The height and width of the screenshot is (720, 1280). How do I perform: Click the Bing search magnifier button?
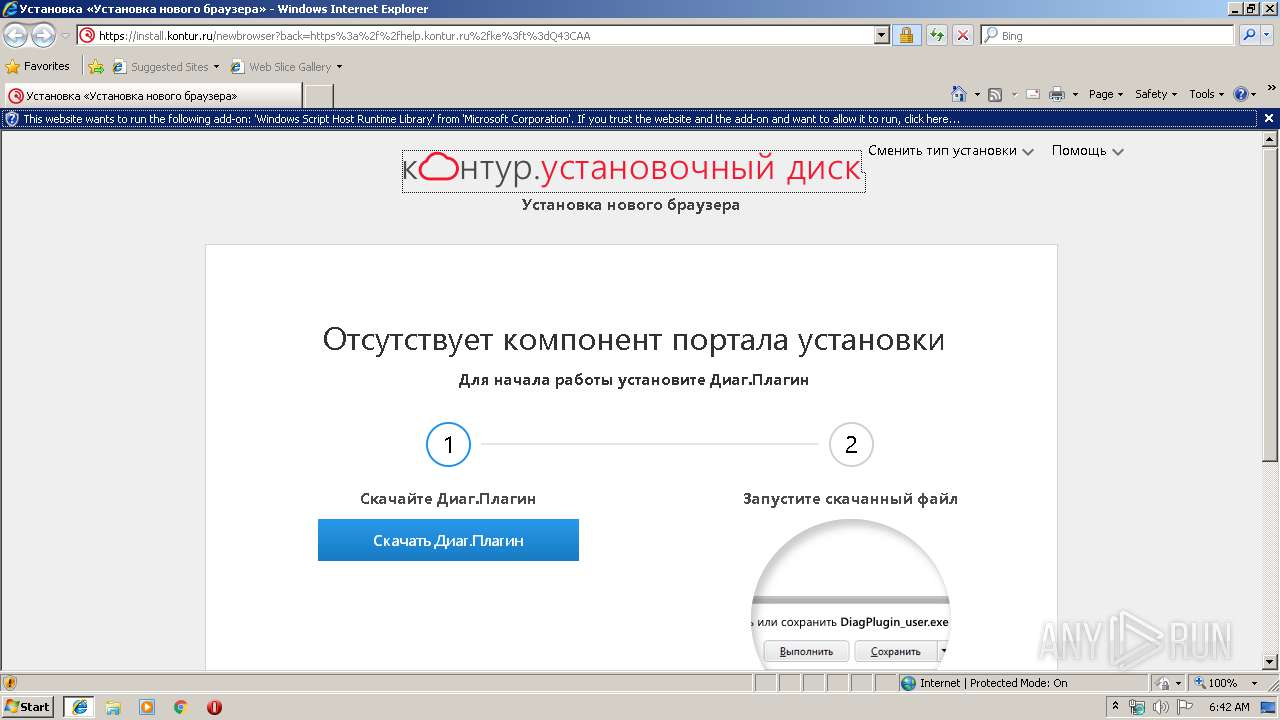click(x=1249, y=35)
